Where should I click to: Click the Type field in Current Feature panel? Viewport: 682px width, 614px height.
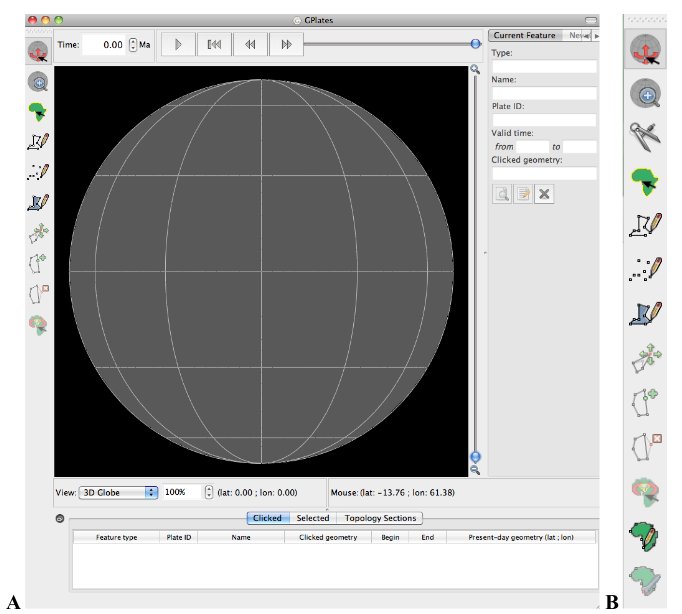(544, 67)
